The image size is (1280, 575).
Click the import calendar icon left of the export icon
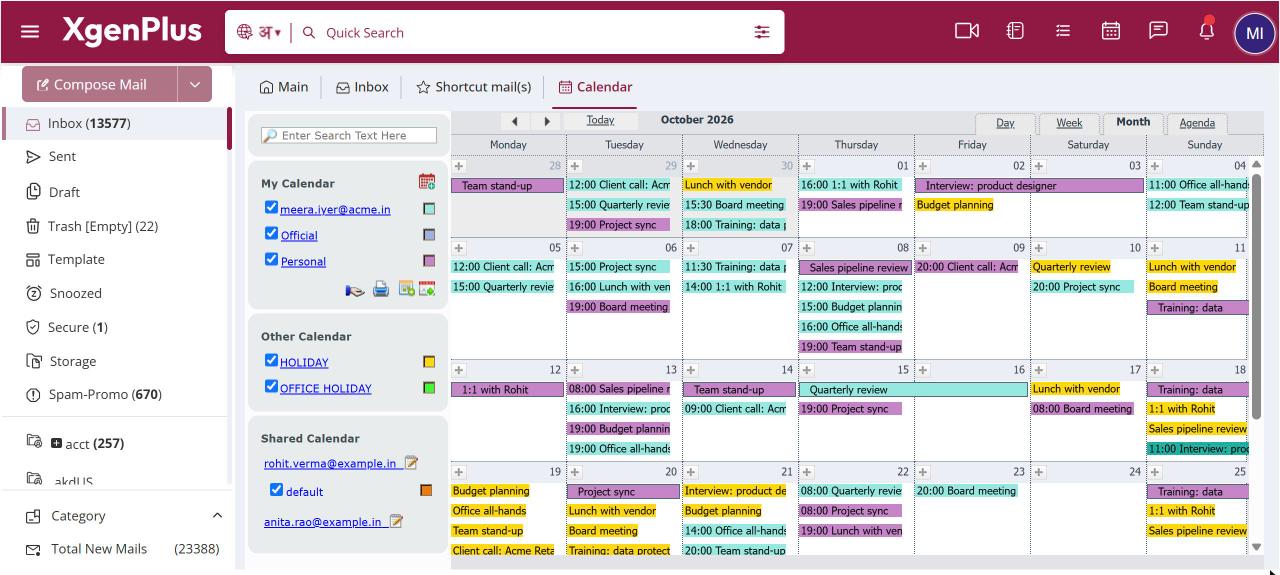406,289
